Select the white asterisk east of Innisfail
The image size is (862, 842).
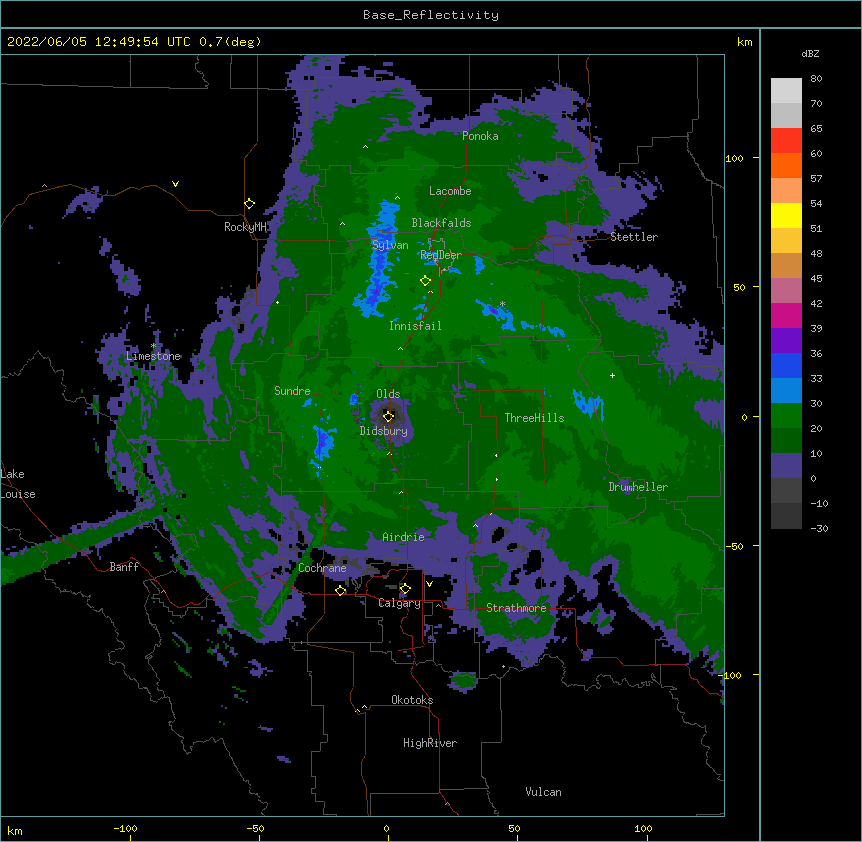coord(502,304)
